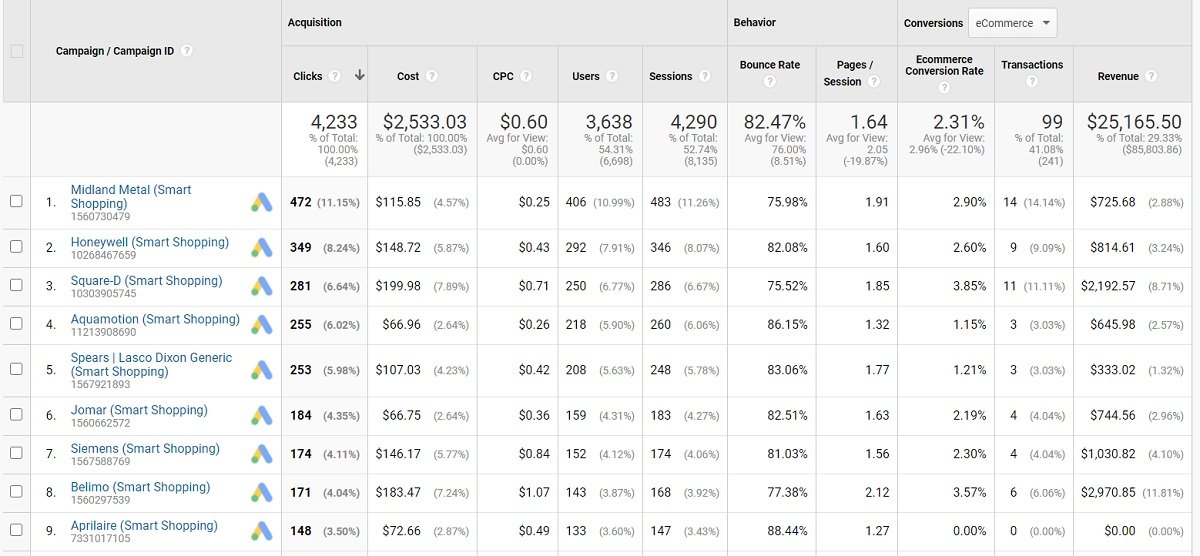Click the help icon beside Clicks column

[335, 76]
